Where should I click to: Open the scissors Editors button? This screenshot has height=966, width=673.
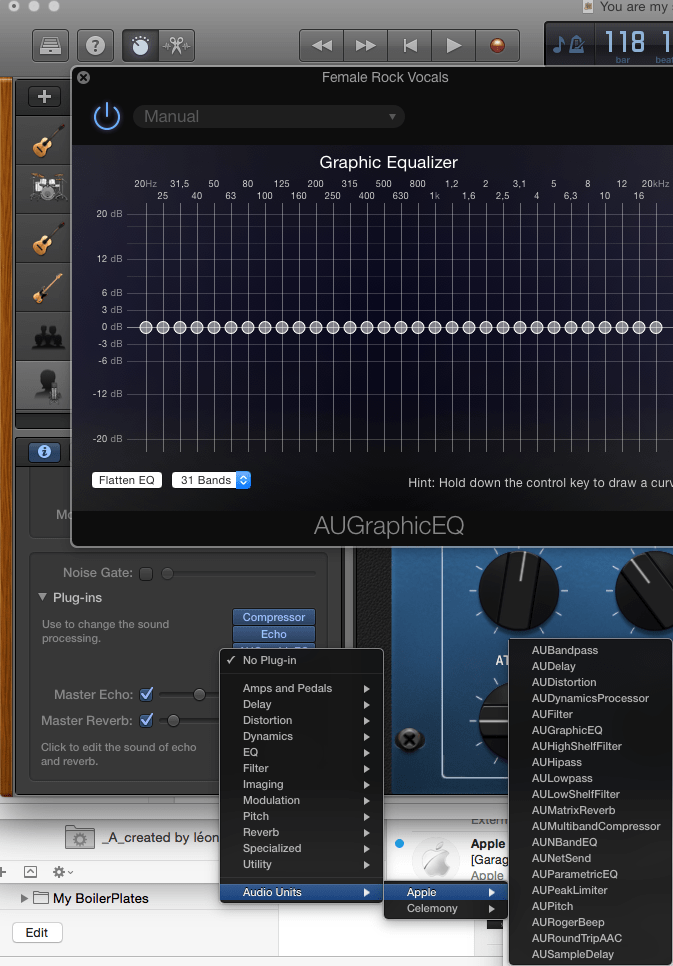pyautogui.click(x=177, y=46)
